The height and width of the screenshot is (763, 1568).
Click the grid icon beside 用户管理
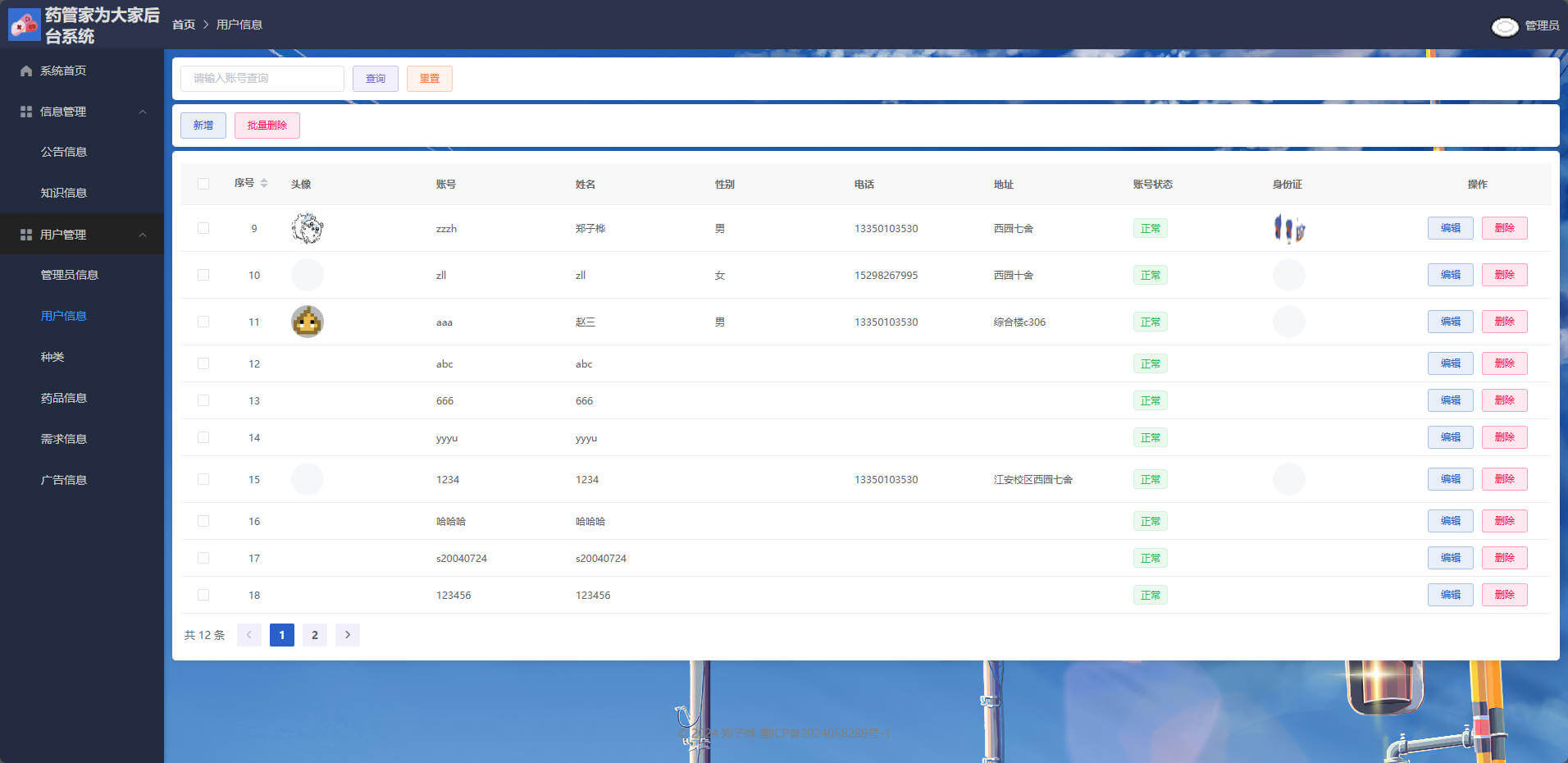point(26,235)
